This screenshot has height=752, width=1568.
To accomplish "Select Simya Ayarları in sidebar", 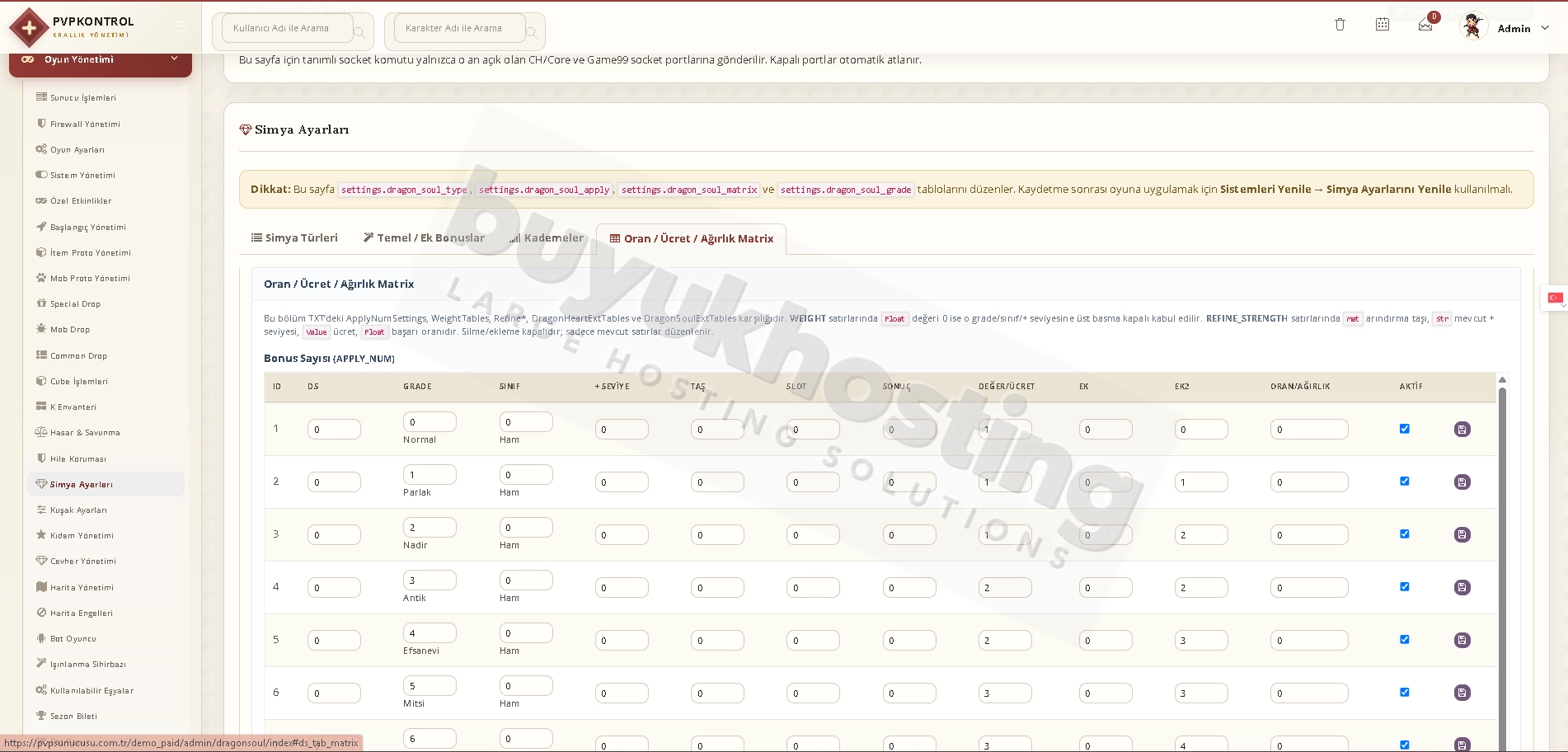I will [x=106, y=484].
